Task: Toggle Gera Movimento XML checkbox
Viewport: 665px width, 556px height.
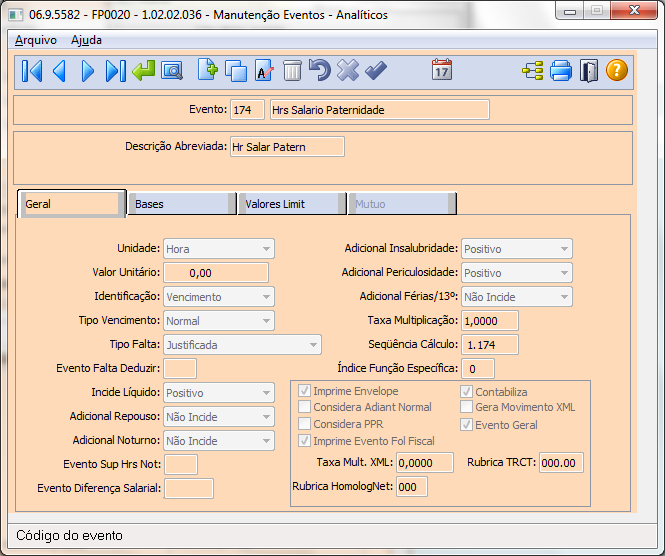Action: pos(467,407)
